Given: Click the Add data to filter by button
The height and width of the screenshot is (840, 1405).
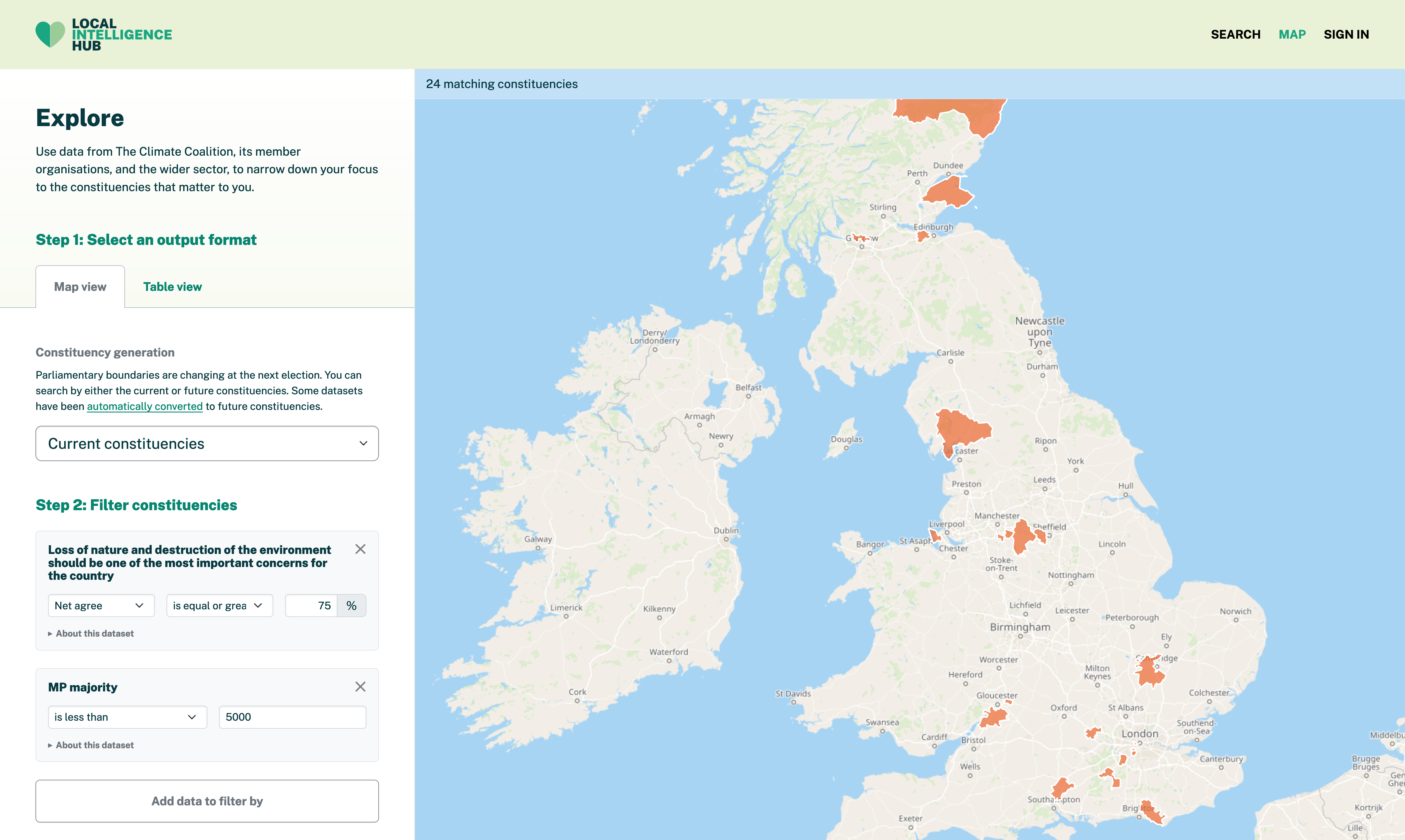Looking at the screenshot, I should point(207,801).
